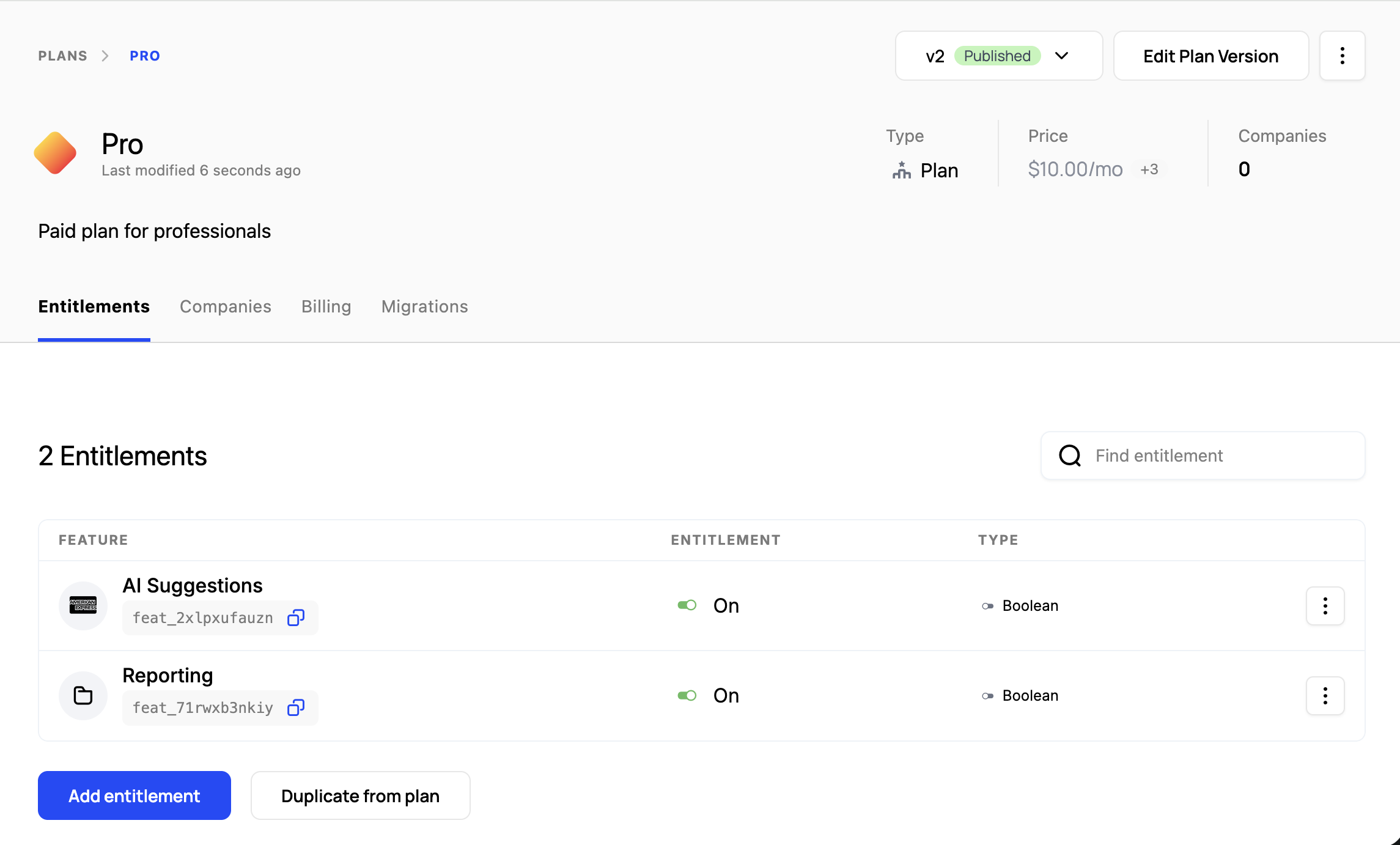Copy the feat_71rwxb3nkiy feature ID
This screenshot has width=1400, height=845.
click(x=296, y=707)
